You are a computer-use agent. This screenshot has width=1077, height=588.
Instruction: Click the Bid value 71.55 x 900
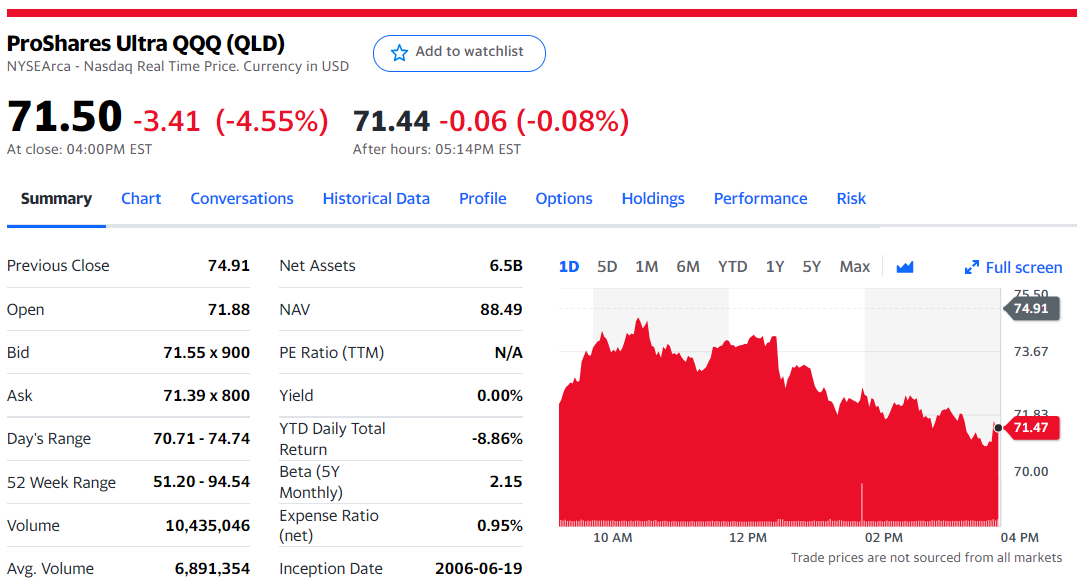(x=207, y=352)
